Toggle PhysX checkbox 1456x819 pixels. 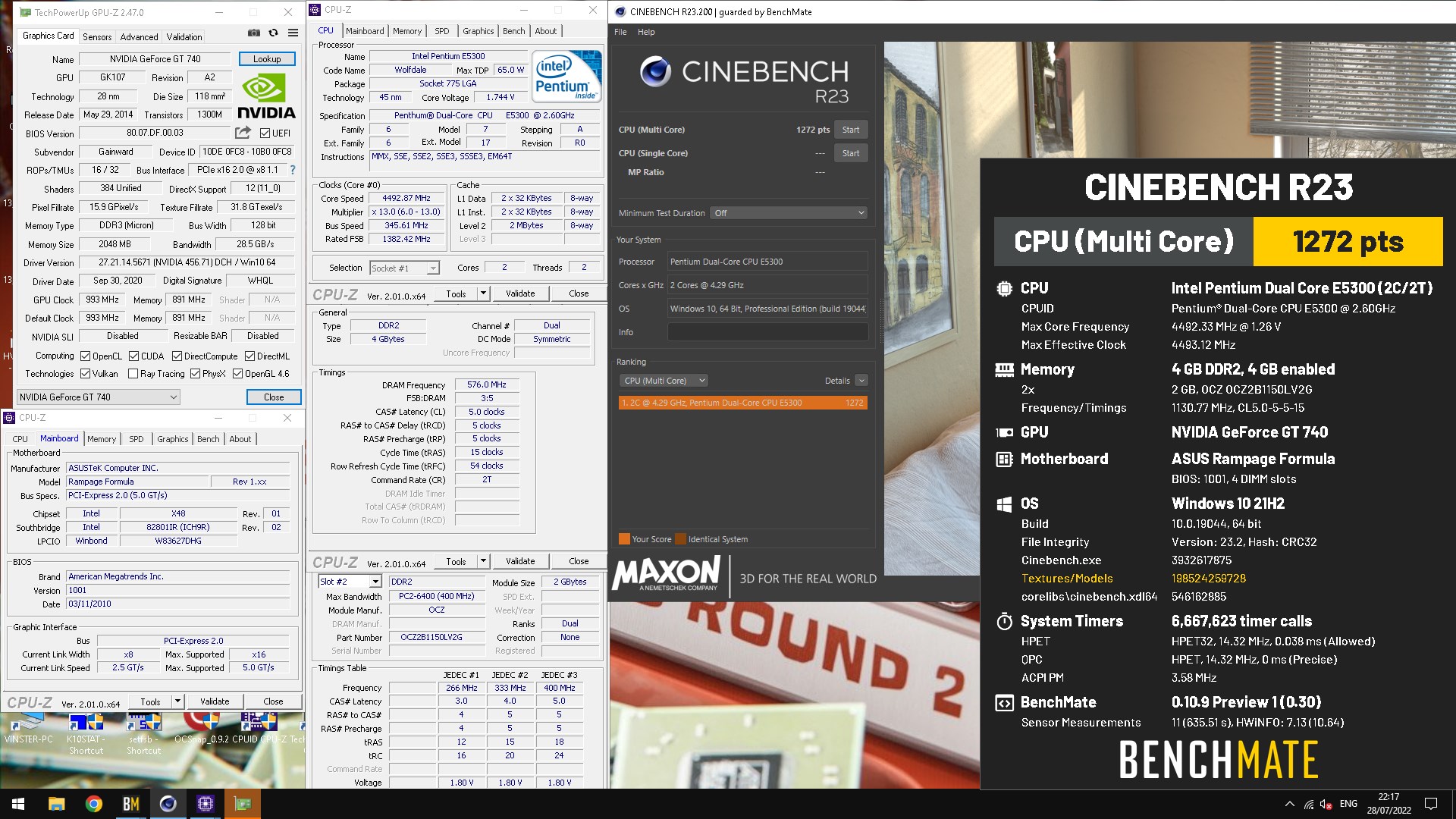click(x=195, y=374)
